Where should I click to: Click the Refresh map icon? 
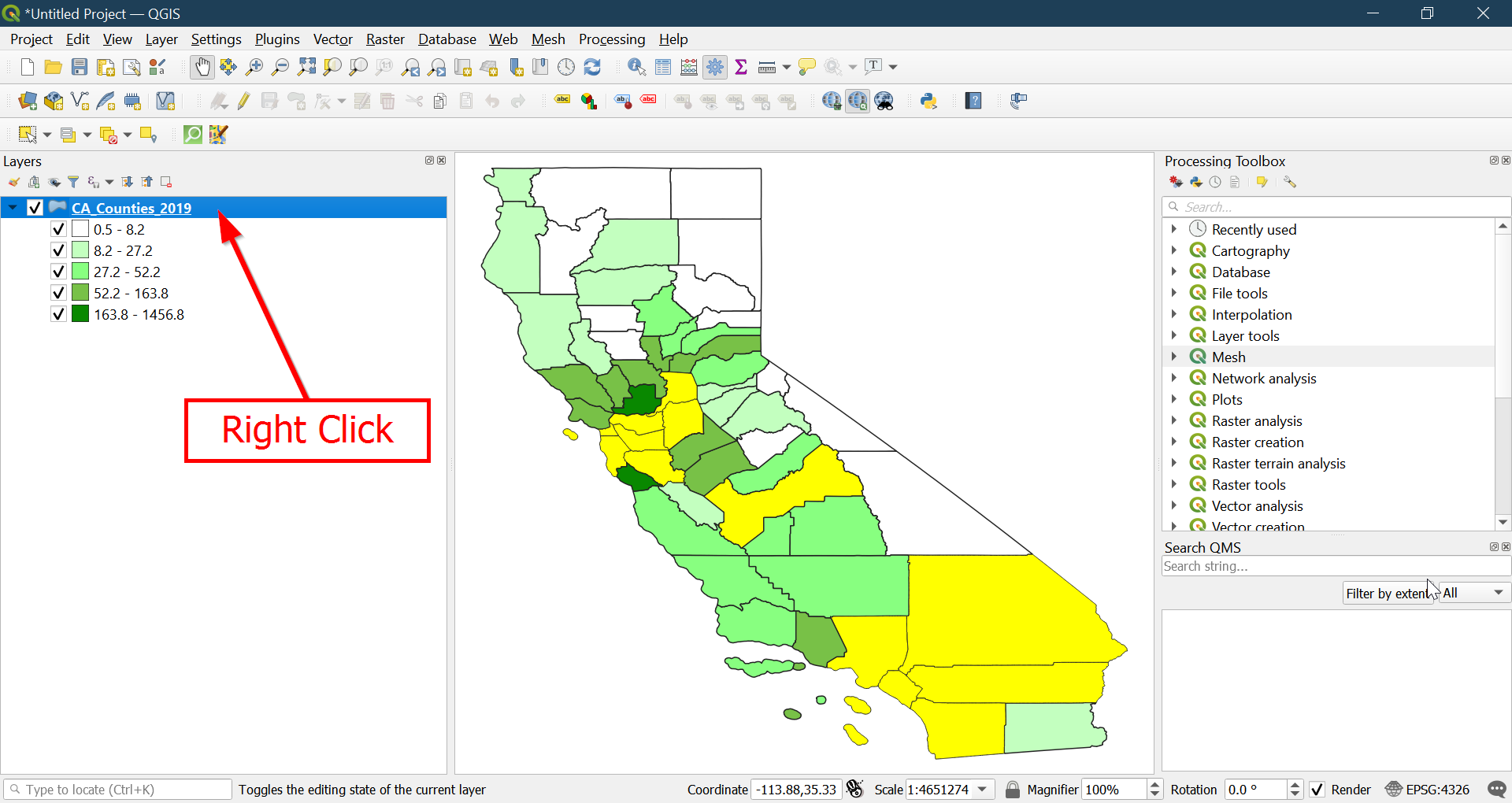coord(592,68)
